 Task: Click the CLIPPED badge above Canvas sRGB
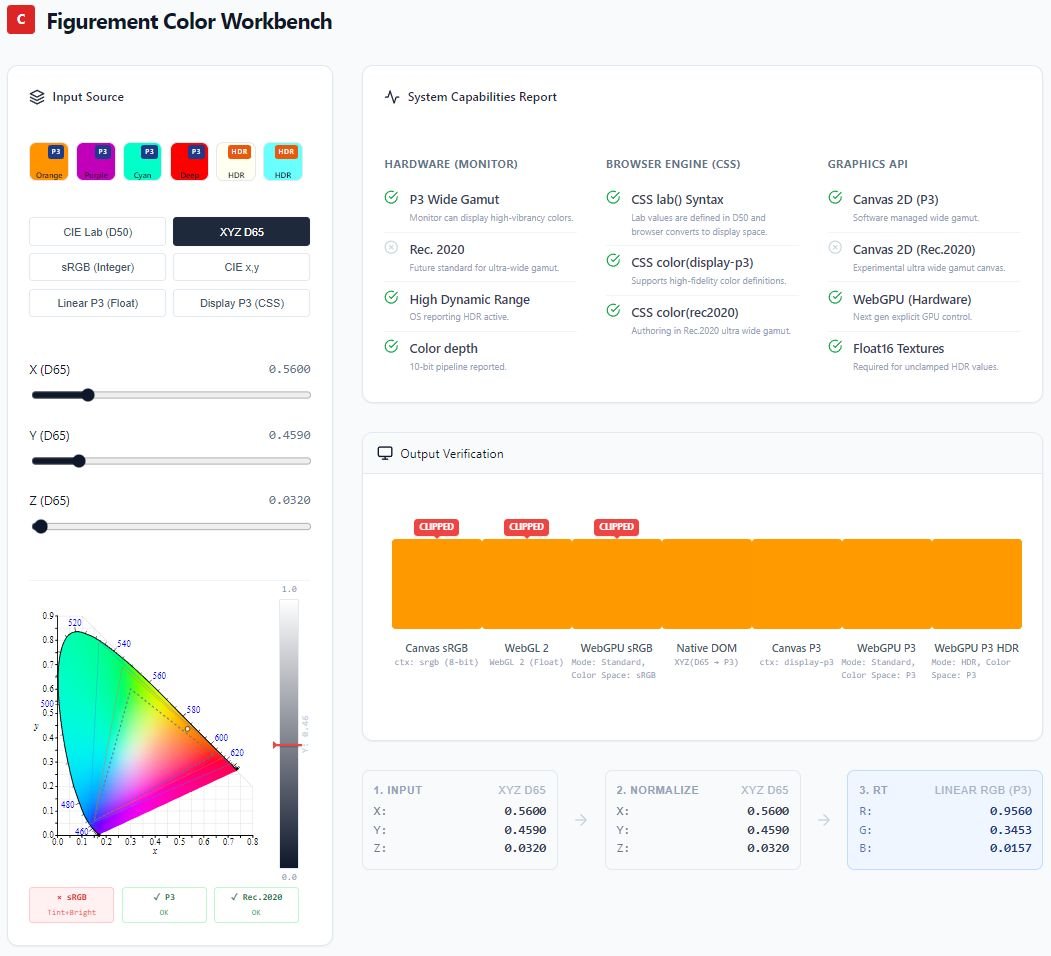[x=436, y=527]
